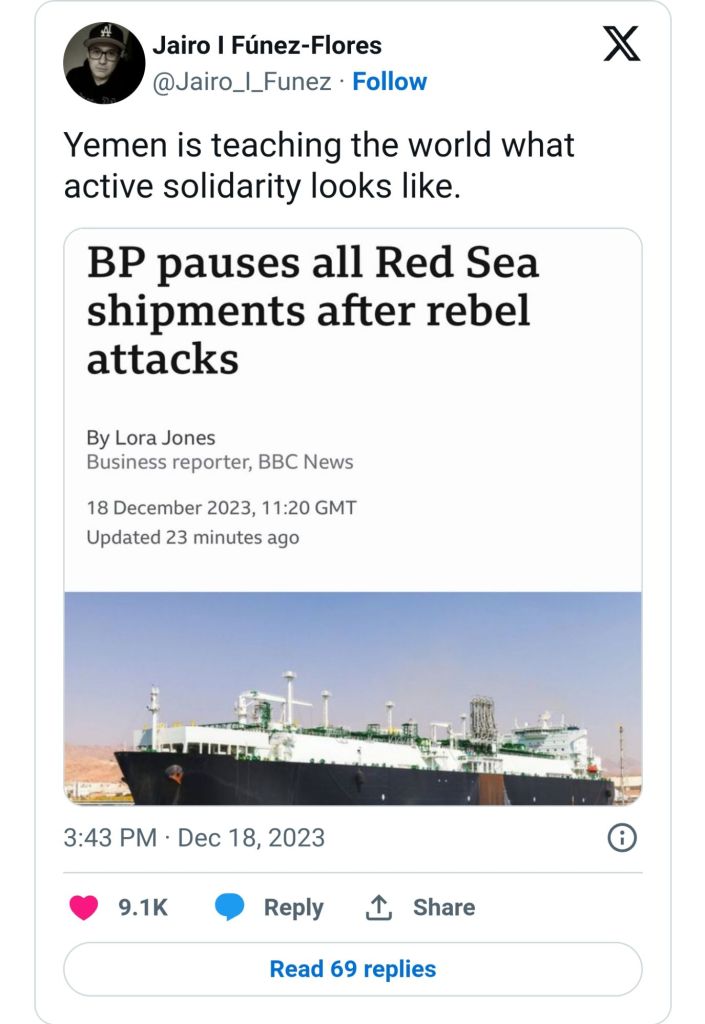Open the Jairo I Fúnez-Flores display name
This screenshot has height=1024, width=705.
click(x=266, y=45)
